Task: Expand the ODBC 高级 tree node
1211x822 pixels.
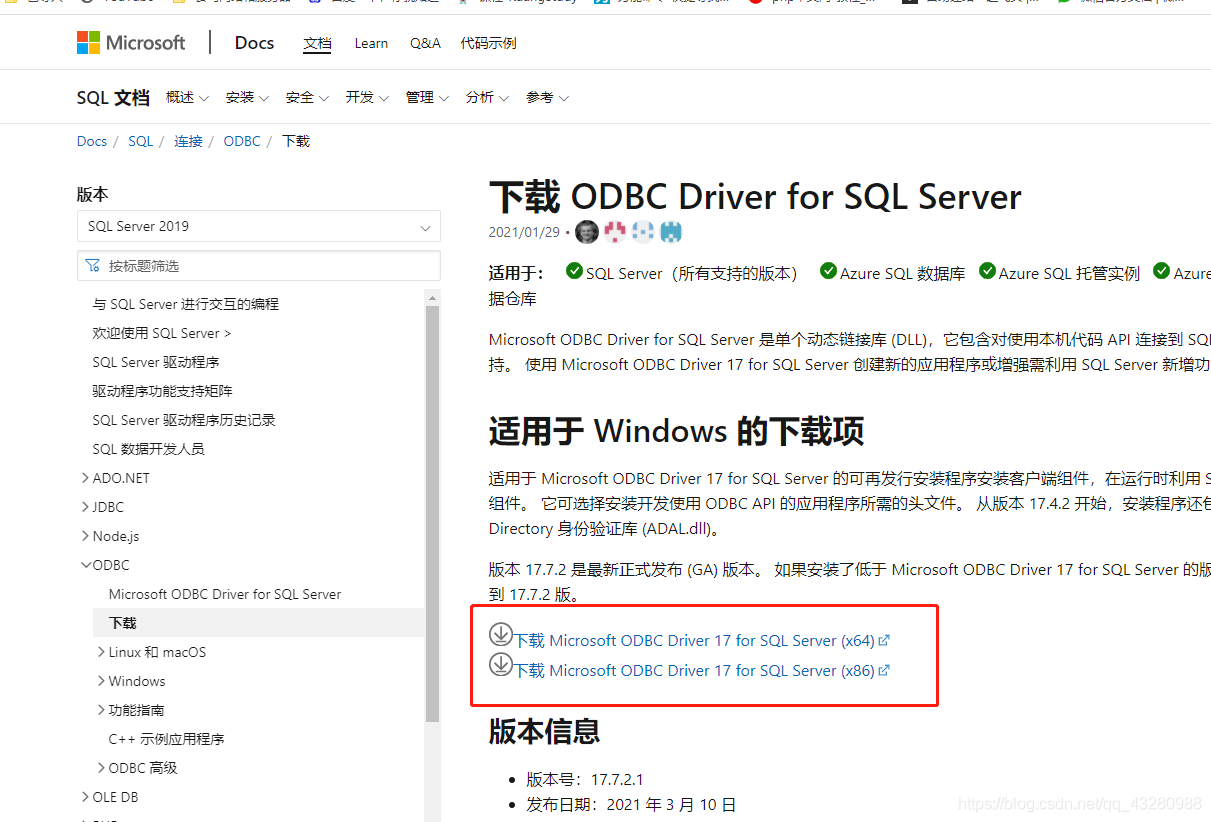Action: 101,768
